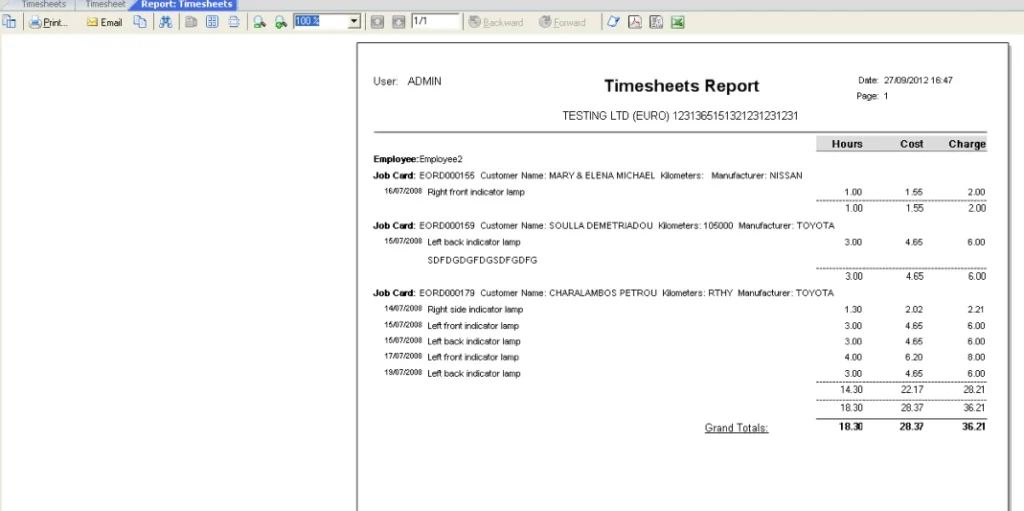Click the report date 27/09/2012 16:47
1024x511 pixels.
(918, 80)
